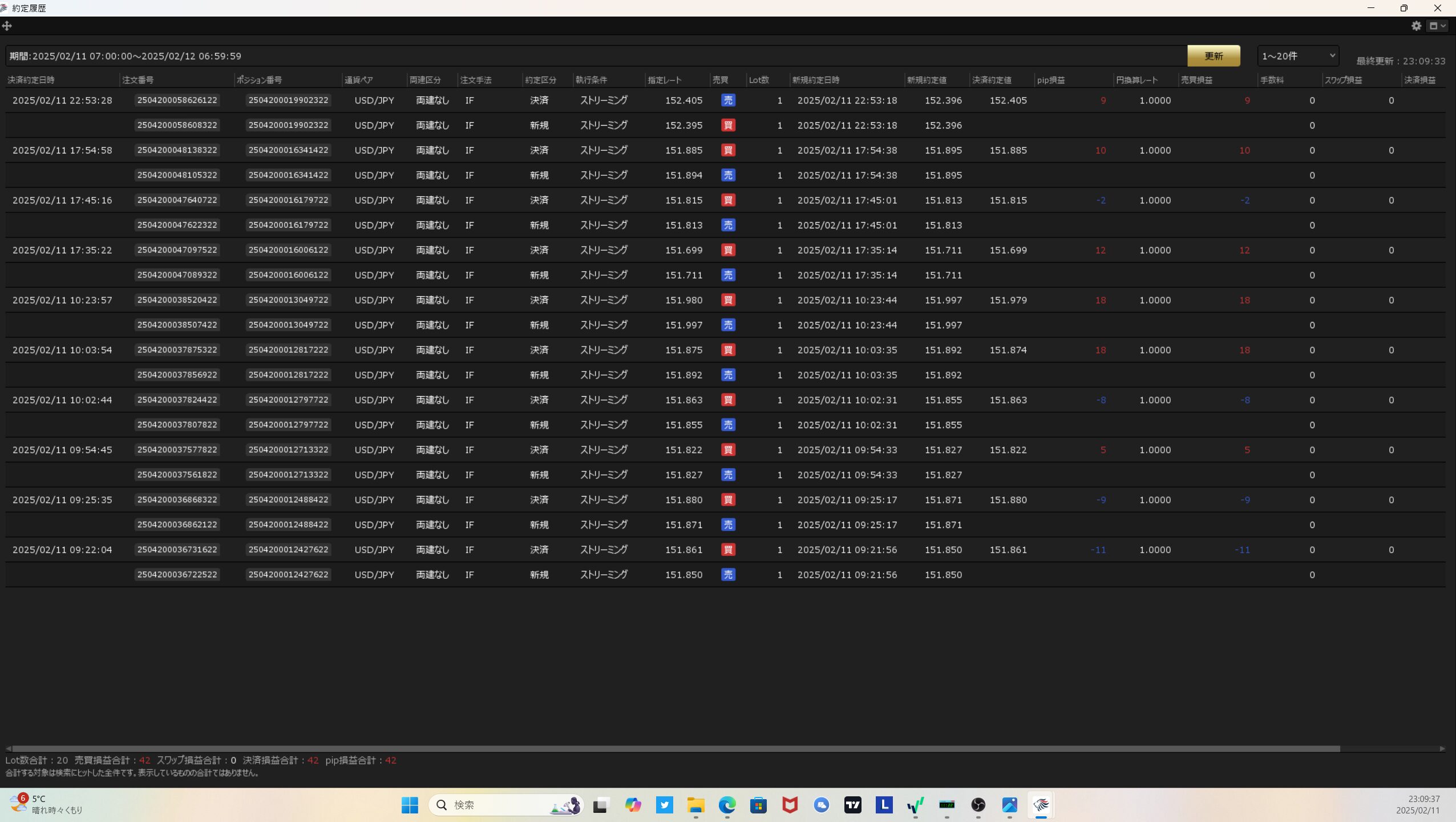Click the right arrow of horizontal scrollbar

(x=1442, y=748)
